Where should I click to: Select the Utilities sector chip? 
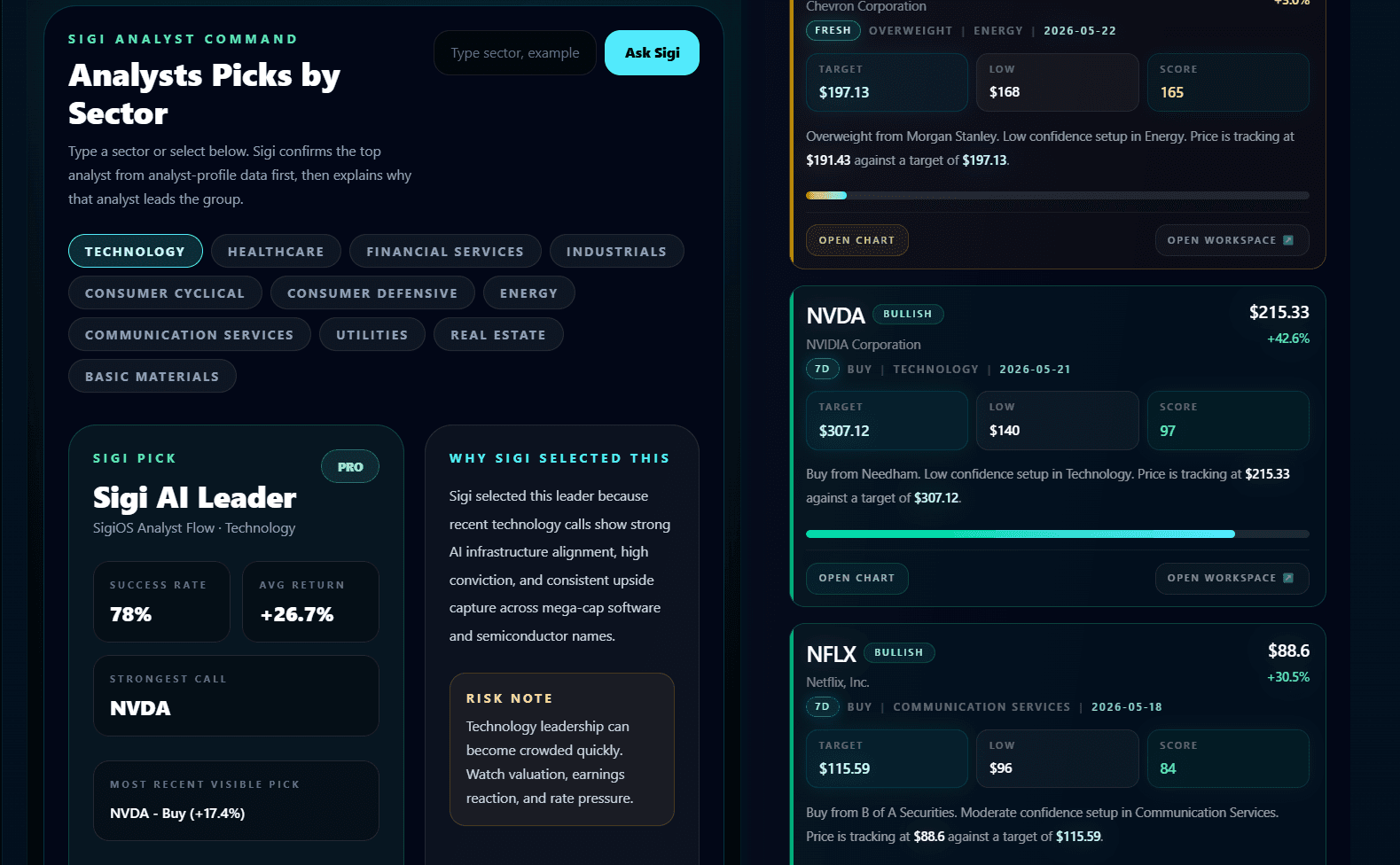point(372,334)
